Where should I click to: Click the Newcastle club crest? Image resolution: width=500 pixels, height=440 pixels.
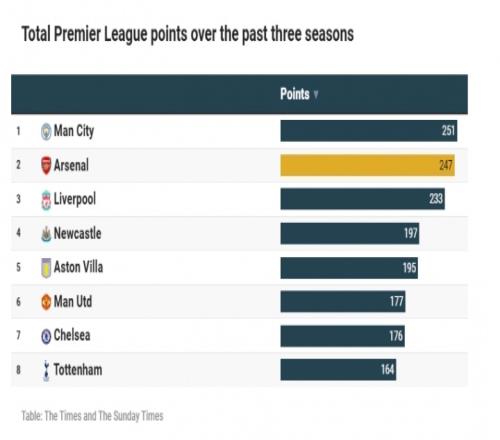[46, 234]
